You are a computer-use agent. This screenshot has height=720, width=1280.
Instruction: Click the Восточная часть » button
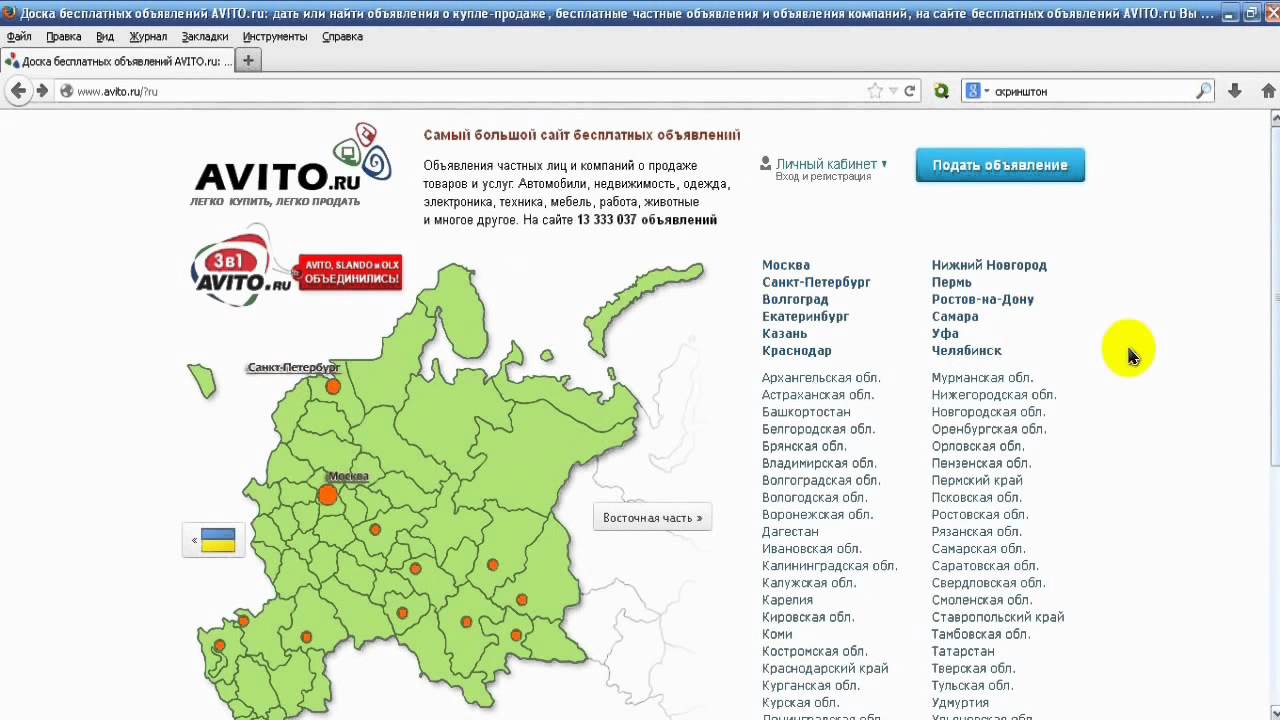(652, 518)
